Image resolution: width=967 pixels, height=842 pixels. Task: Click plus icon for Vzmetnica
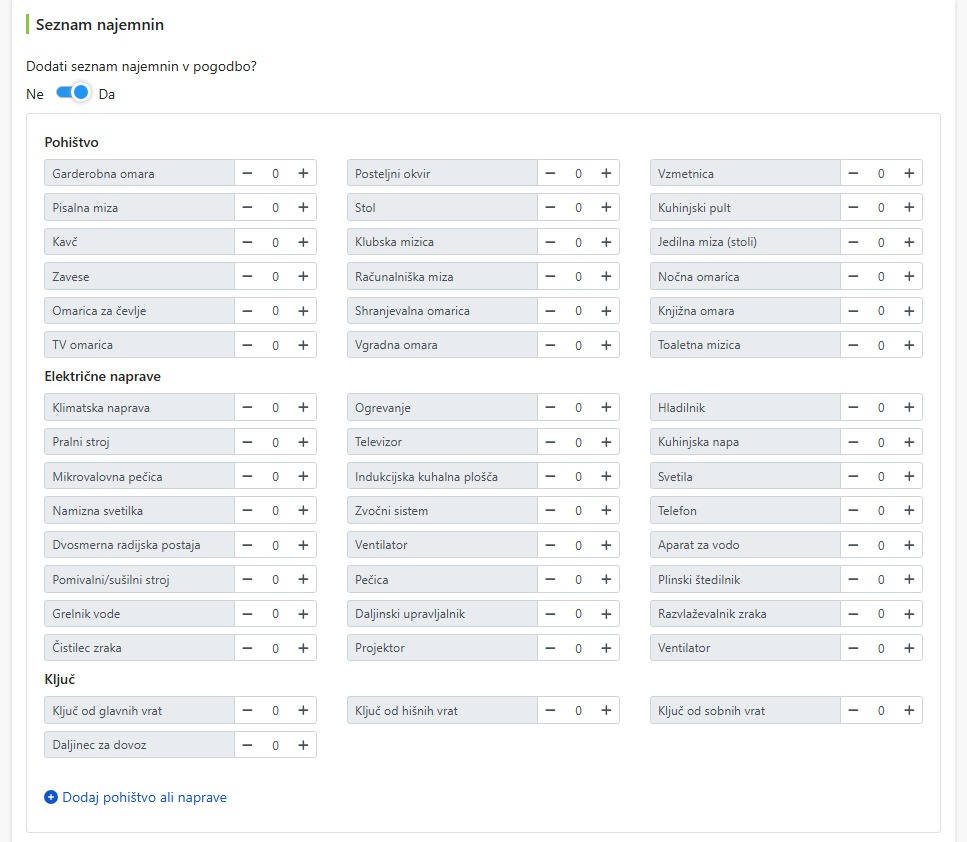click(909, 173)
